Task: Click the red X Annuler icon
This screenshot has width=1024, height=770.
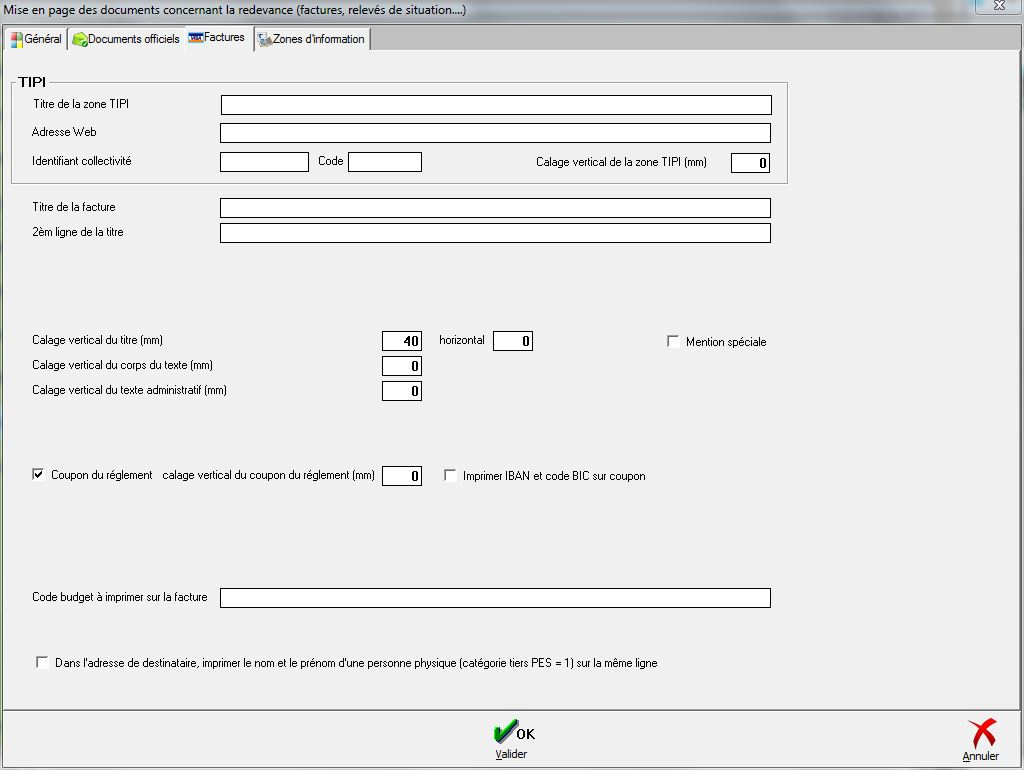Action: [x=981, y=734]
